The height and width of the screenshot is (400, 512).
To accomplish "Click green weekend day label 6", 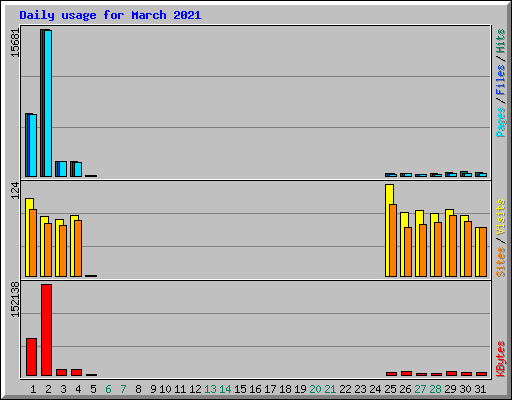I will click(108, 389).
